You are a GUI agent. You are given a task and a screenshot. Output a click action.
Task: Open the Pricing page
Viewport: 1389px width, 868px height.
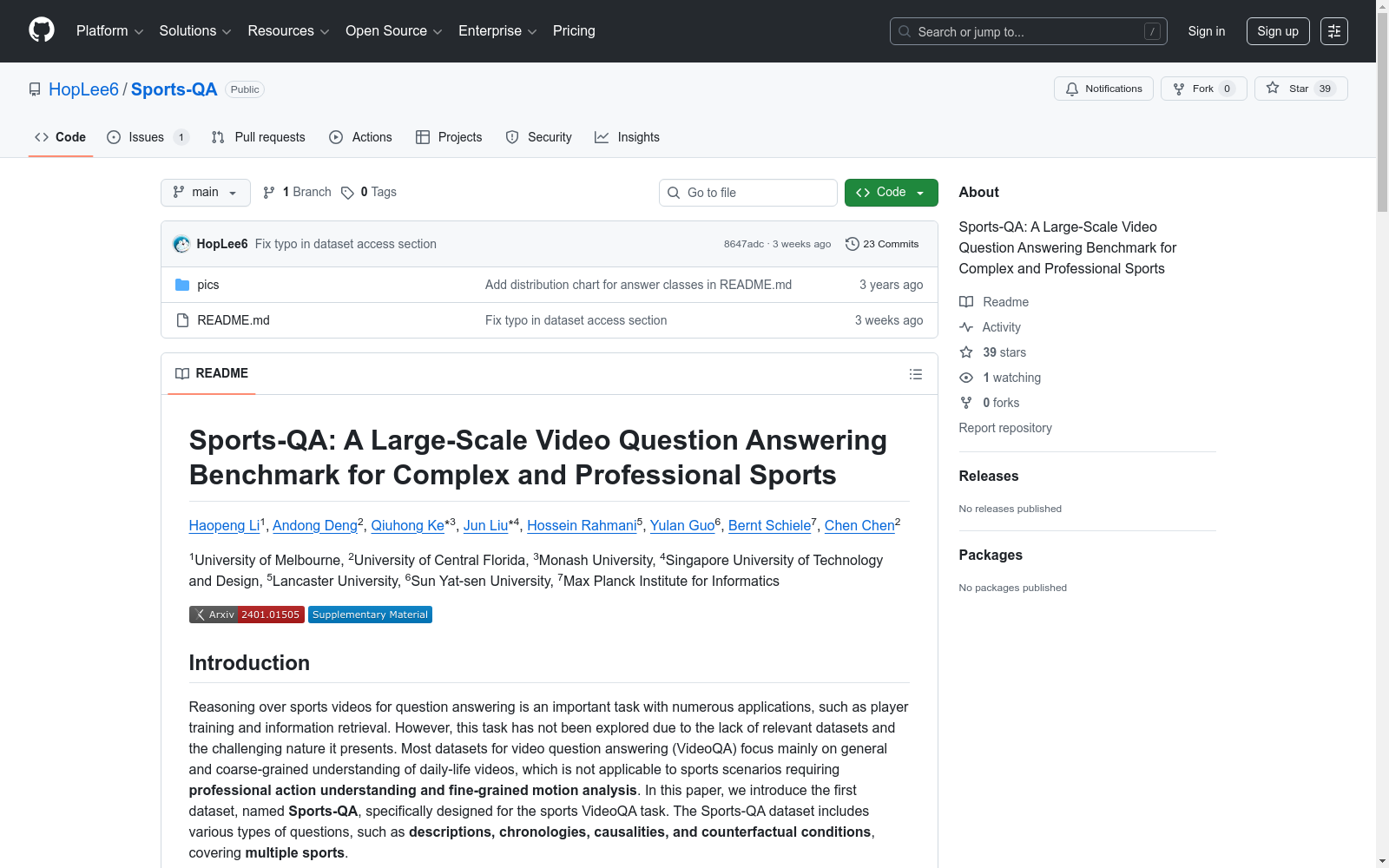[574, 31]
